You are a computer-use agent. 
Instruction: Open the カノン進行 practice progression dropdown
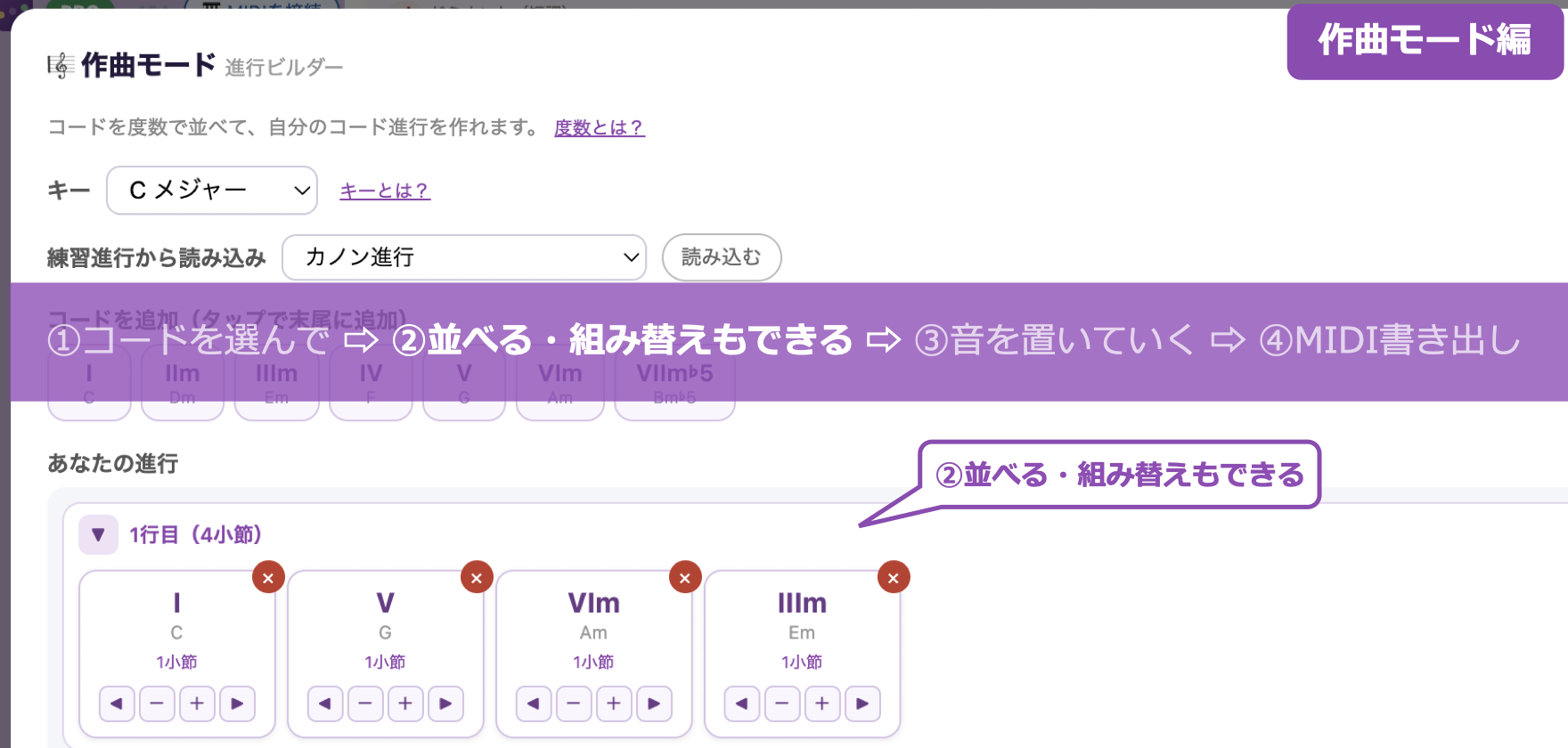(464, 257)
